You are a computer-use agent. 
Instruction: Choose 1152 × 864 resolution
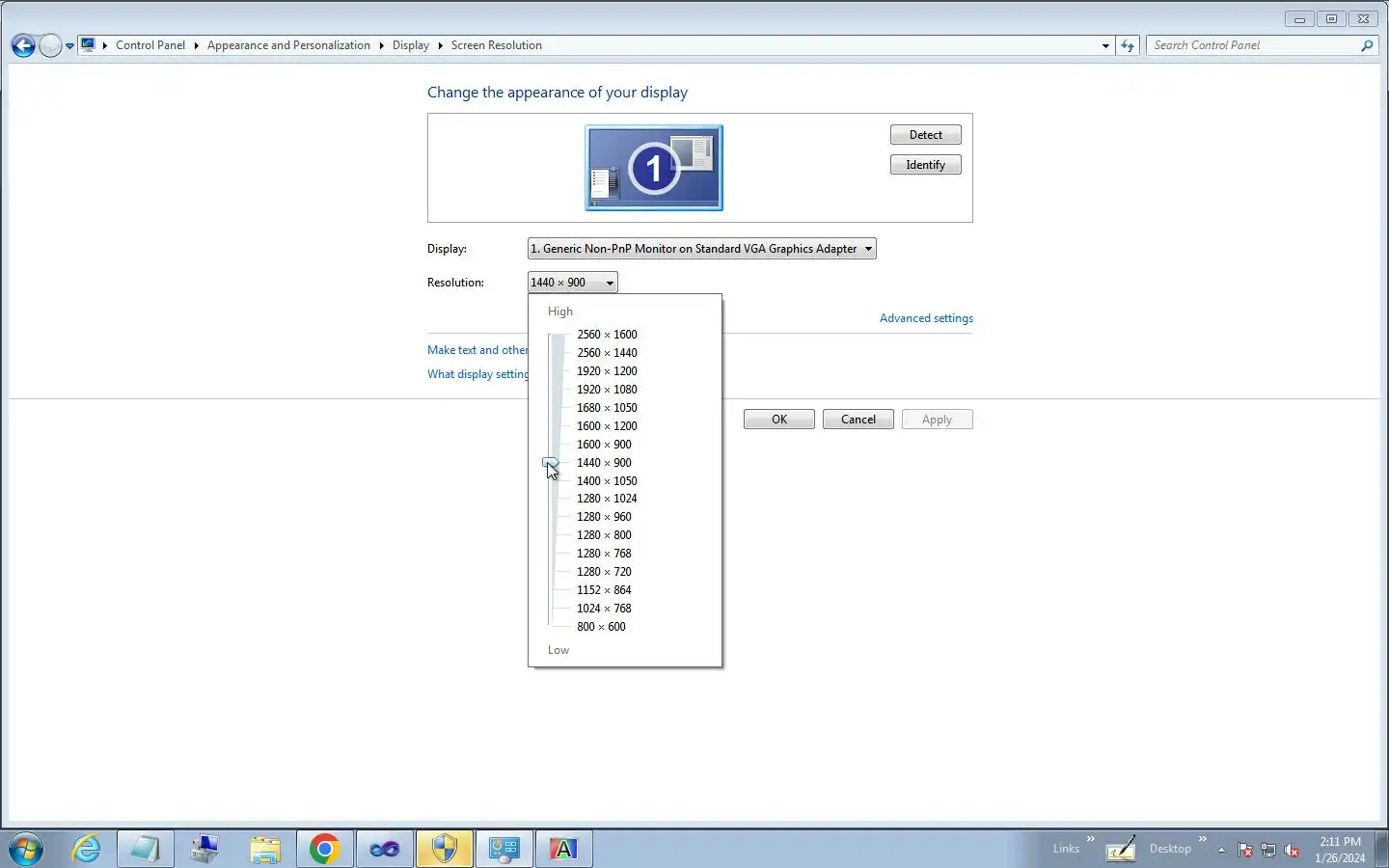(604, 590)
